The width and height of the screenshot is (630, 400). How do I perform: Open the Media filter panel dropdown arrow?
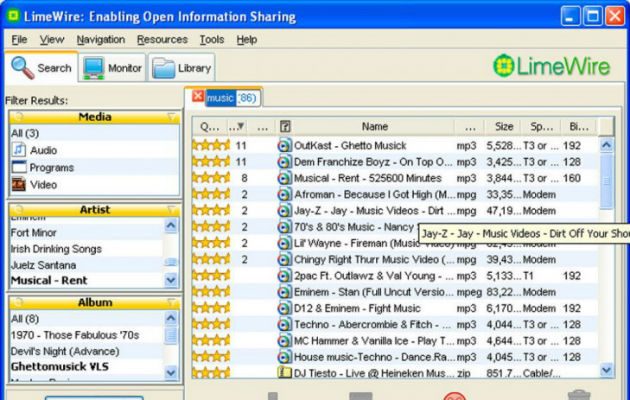pos(169,117)
